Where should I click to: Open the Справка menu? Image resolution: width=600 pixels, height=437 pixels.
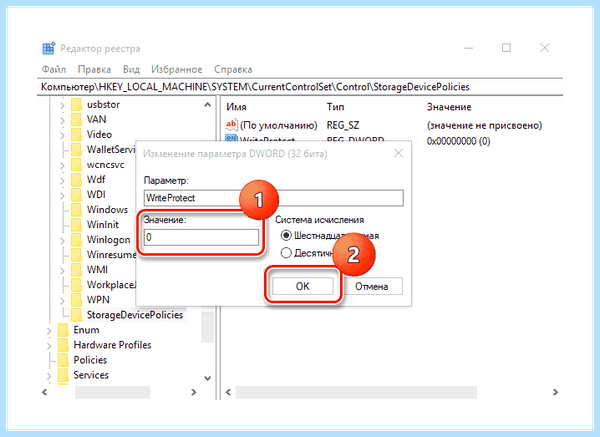click(233, 69)
